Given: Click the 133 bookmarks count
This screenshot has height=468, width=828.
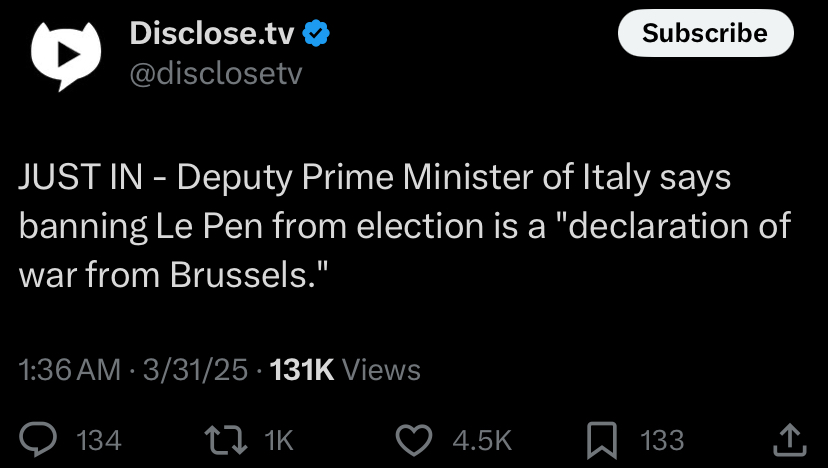Looking at the screenshot, I should coord(662,440).
